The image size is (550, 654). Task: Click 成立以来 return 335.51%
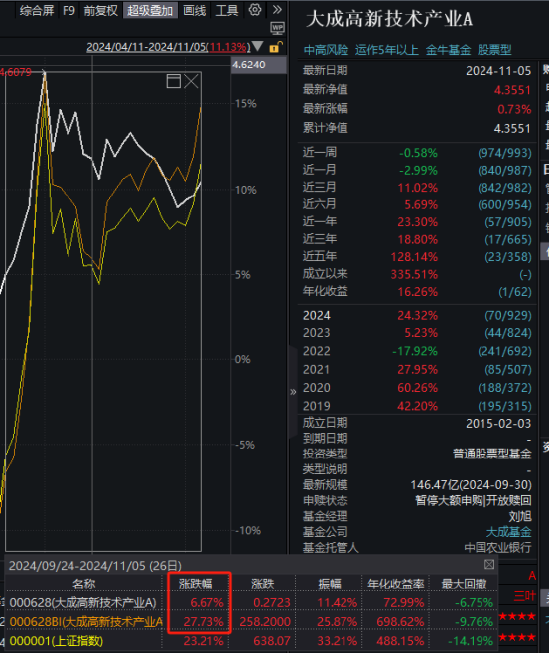[x=414, y=274]
